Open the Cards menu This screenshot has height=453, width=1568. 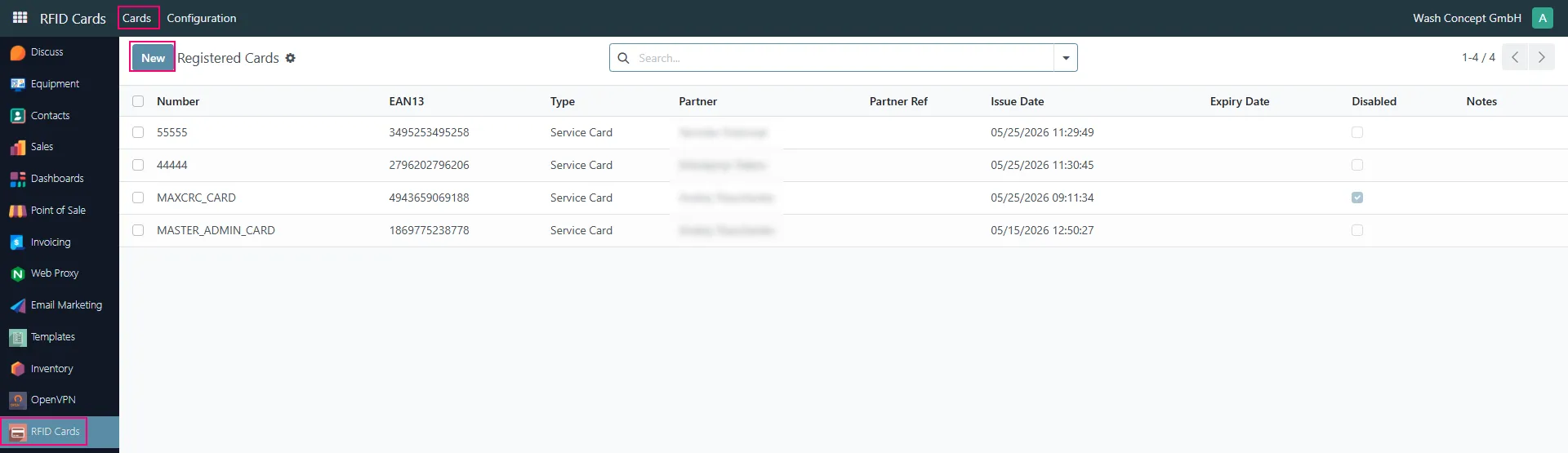tap(137, 18)
